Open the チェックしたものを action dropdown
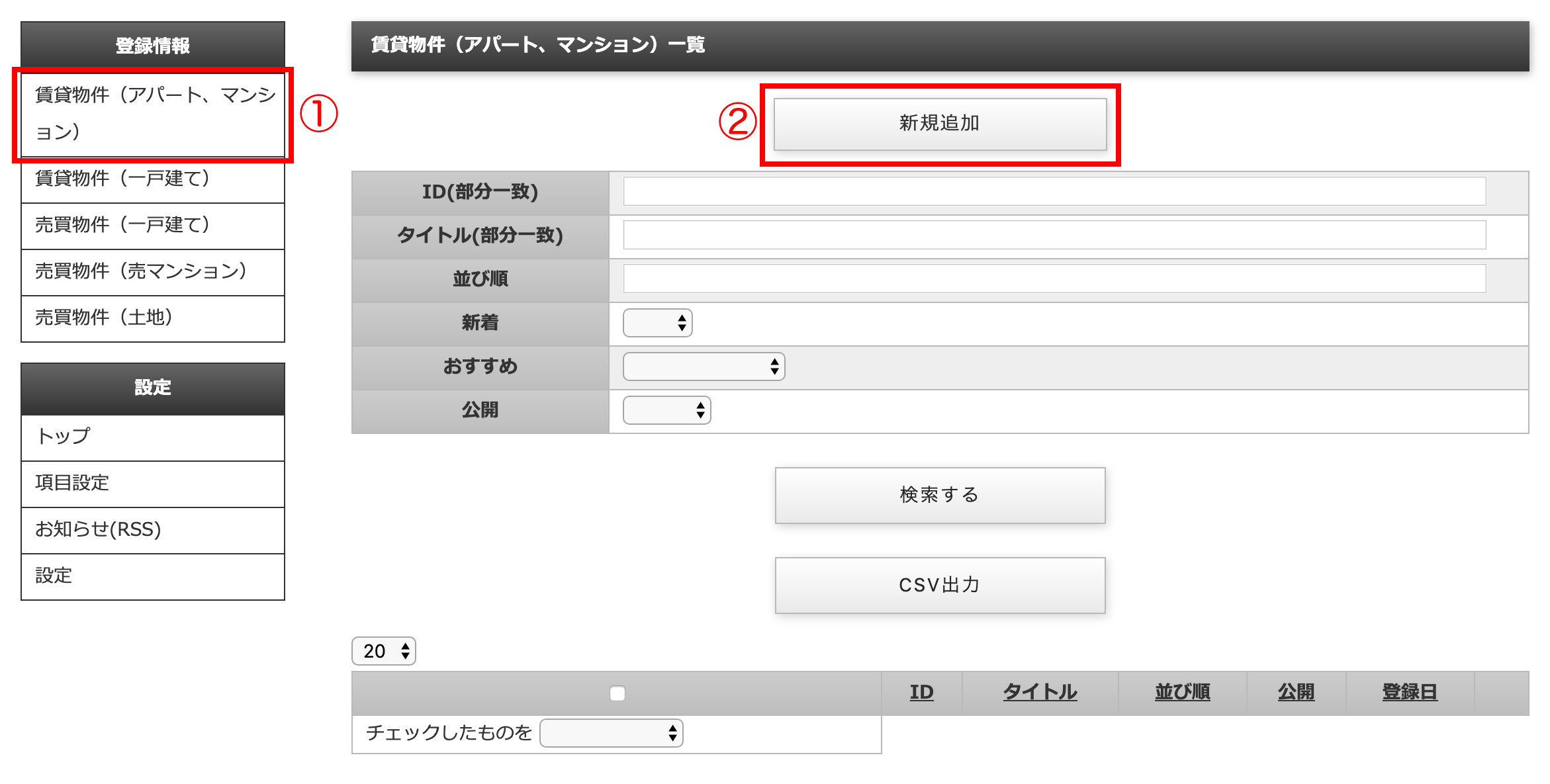Image resolution: width=1550 pixels, height=784 pixels. point(611,733)
